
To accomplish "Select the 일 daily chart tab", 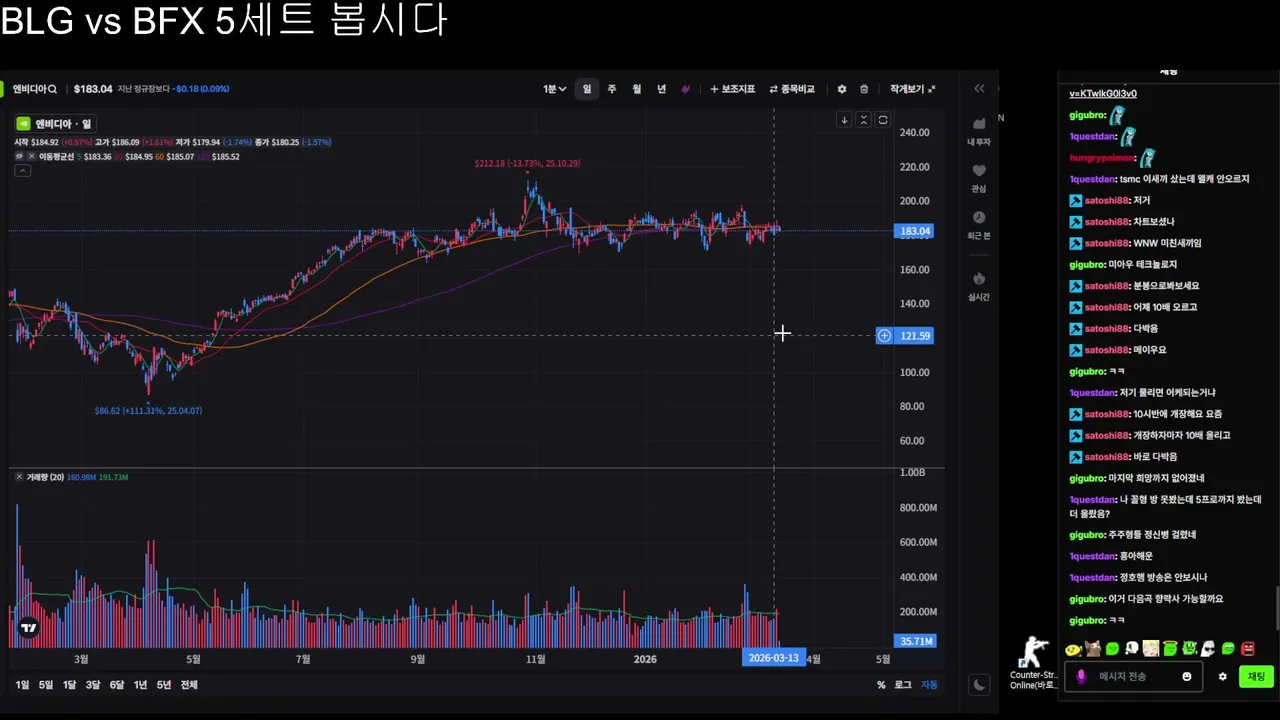I will click(587, 89).
